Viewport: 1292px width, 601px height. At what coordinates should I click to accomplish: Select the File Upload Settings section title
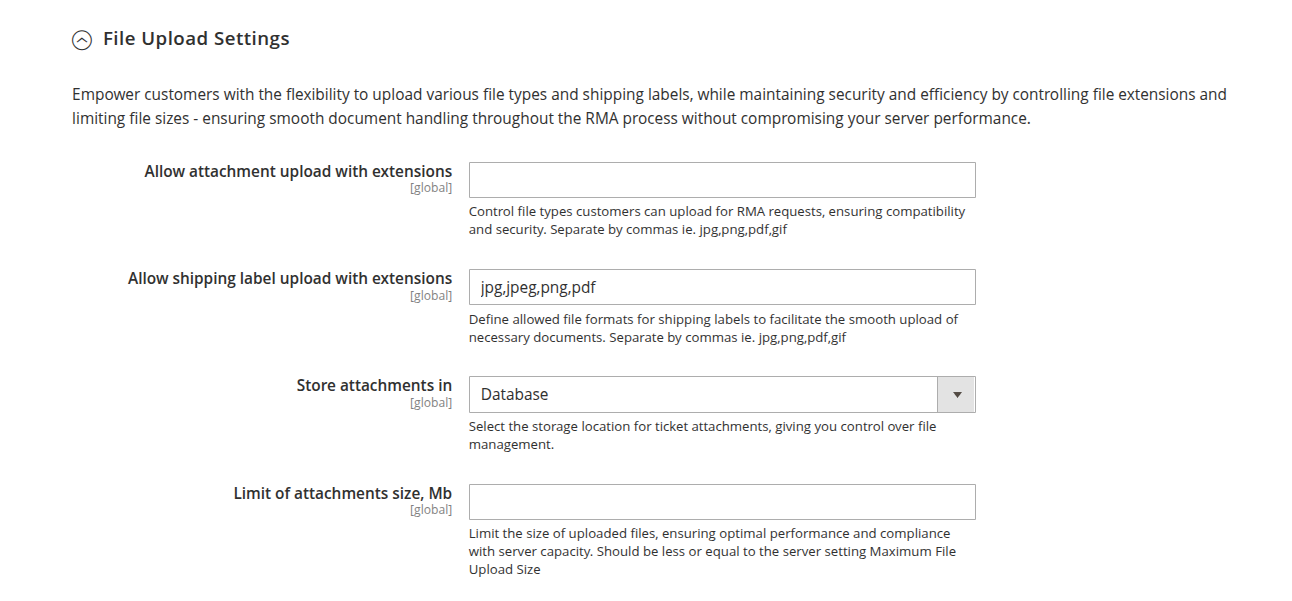[x=196, y=38]
